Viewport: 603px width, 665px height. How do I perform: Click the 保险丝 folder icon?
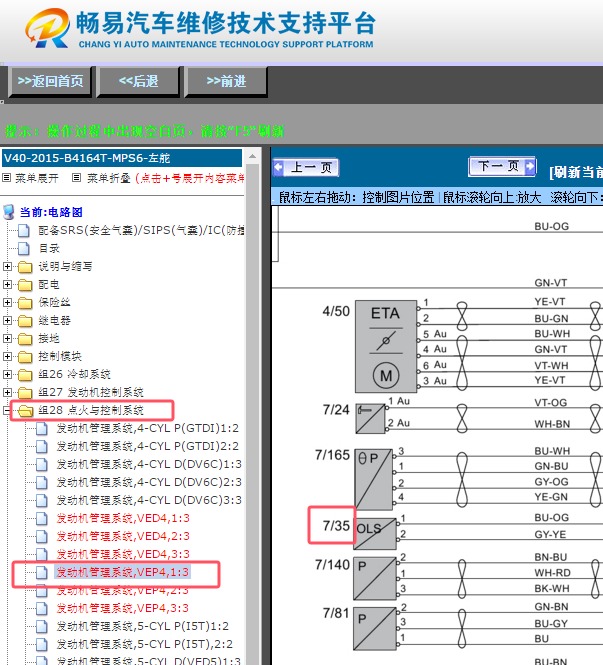25,302
